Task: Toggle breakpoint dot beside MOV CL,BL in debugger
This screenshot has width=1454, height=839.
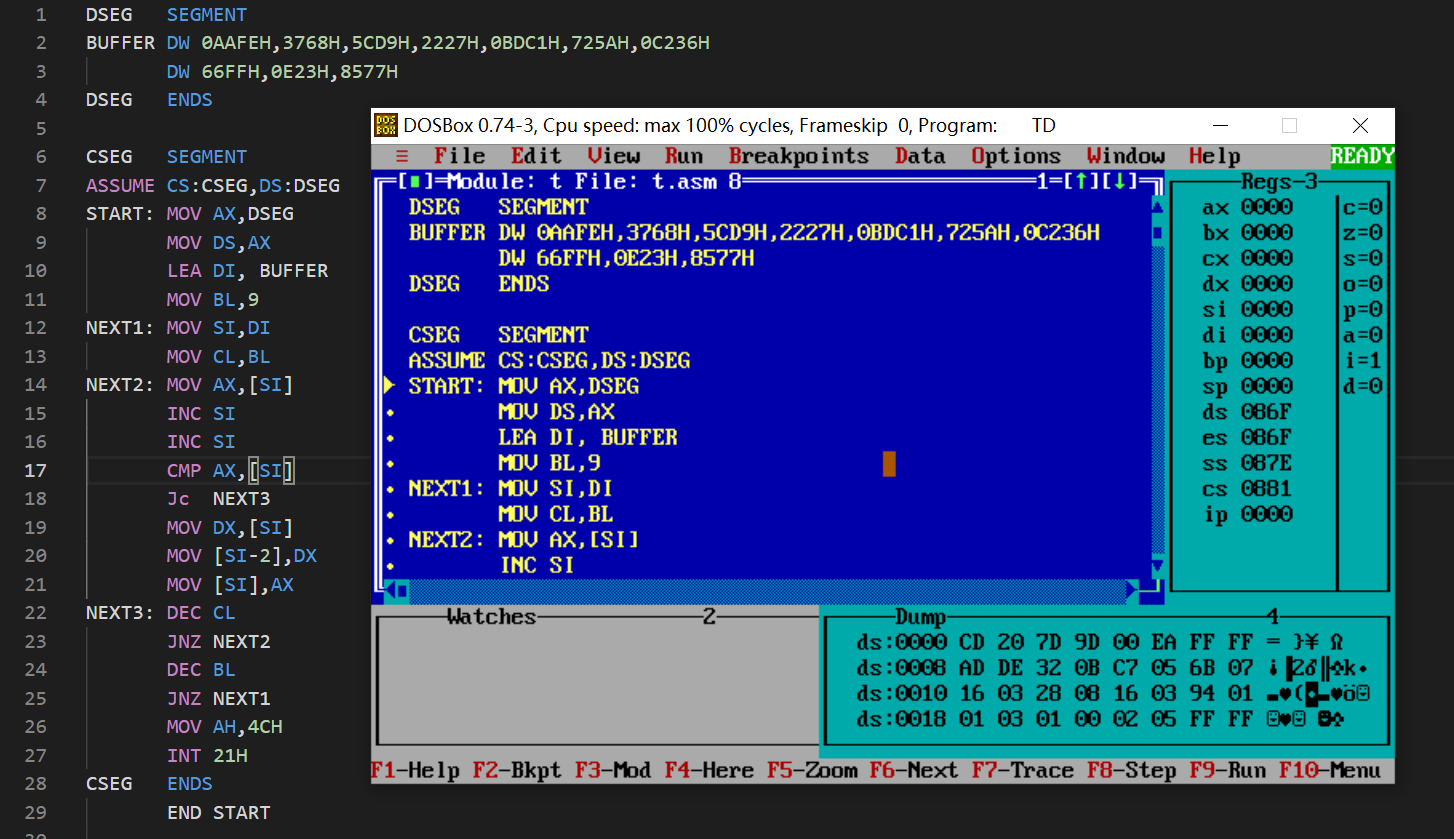Action: (389, 514)
